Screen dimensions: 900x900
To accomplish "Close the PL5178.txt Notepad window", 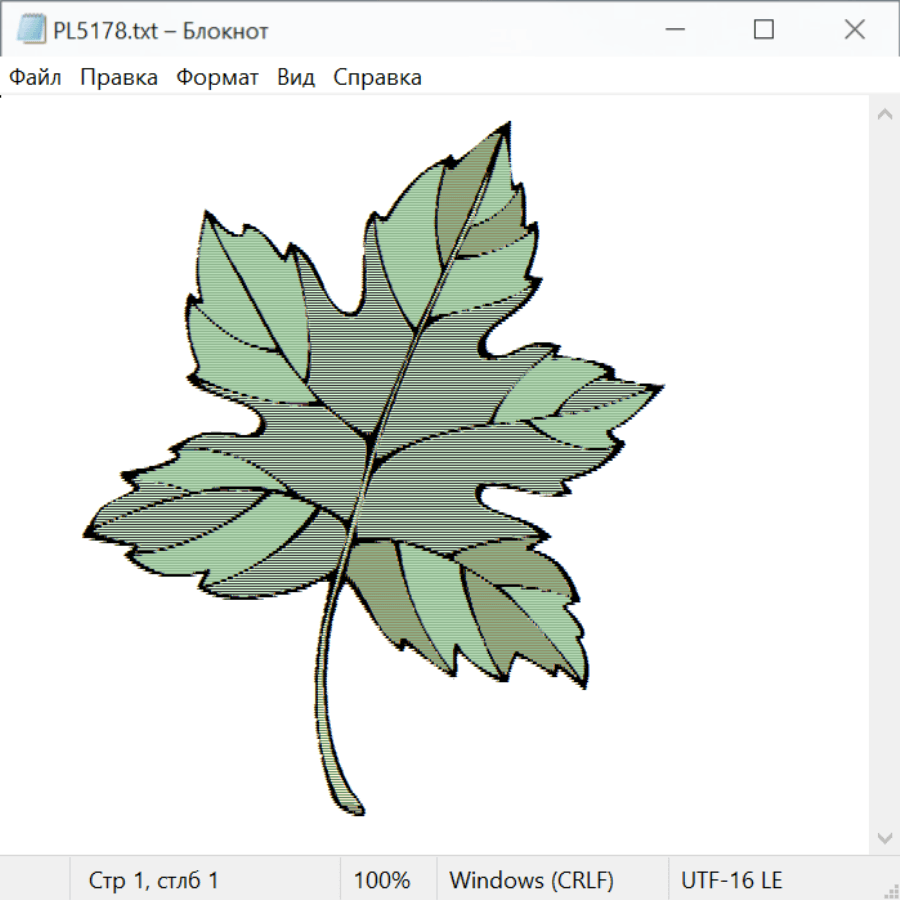I will pyautogui.click(x=854, y=30).
